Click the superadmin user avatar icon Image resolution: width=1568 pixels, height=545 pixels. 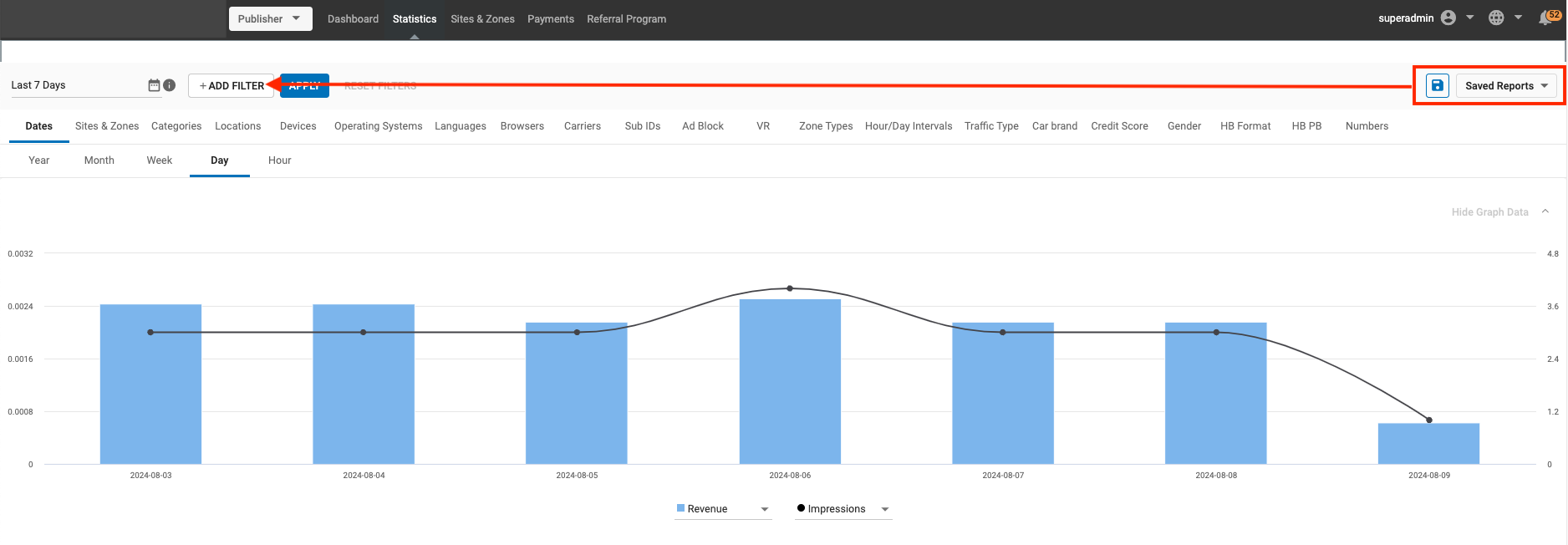click(1448, 18)
